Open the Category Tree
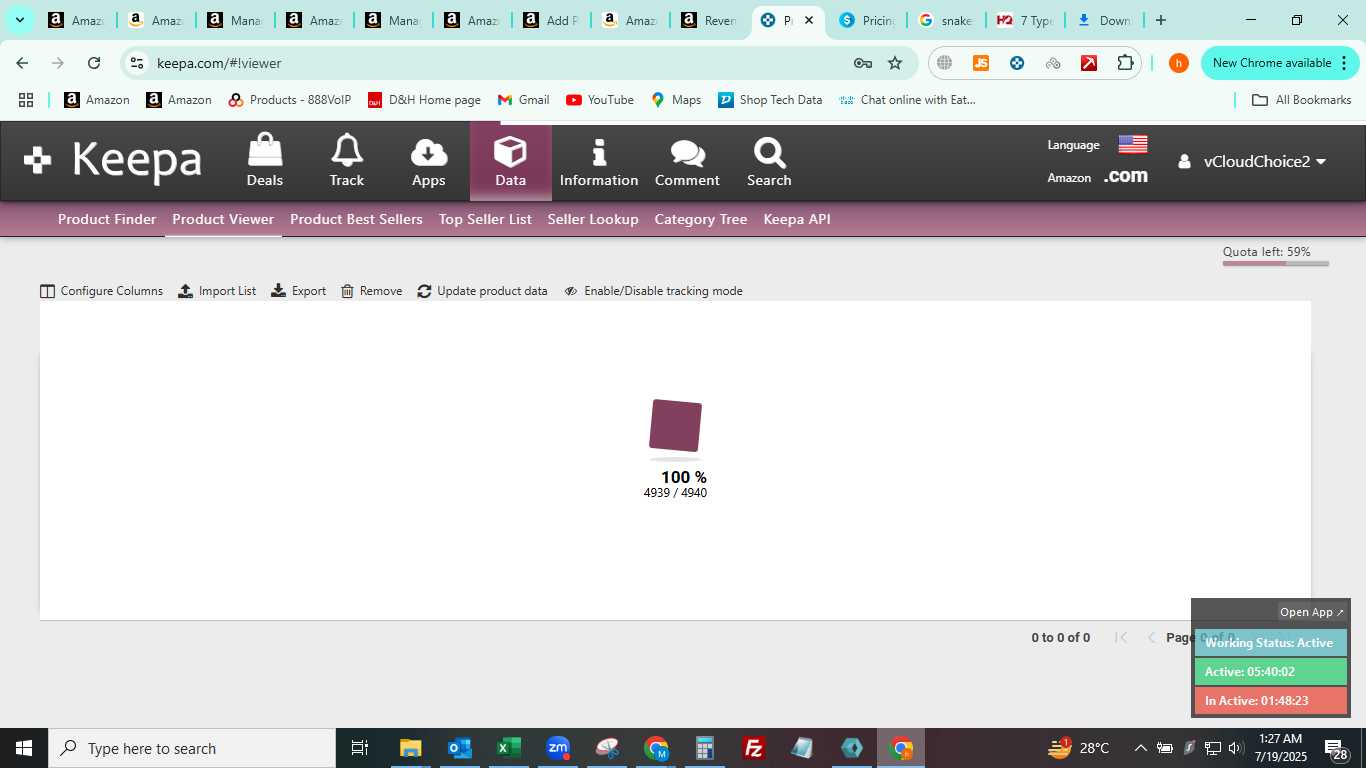This screenshot has width=1366, height=768. [701, 219]
